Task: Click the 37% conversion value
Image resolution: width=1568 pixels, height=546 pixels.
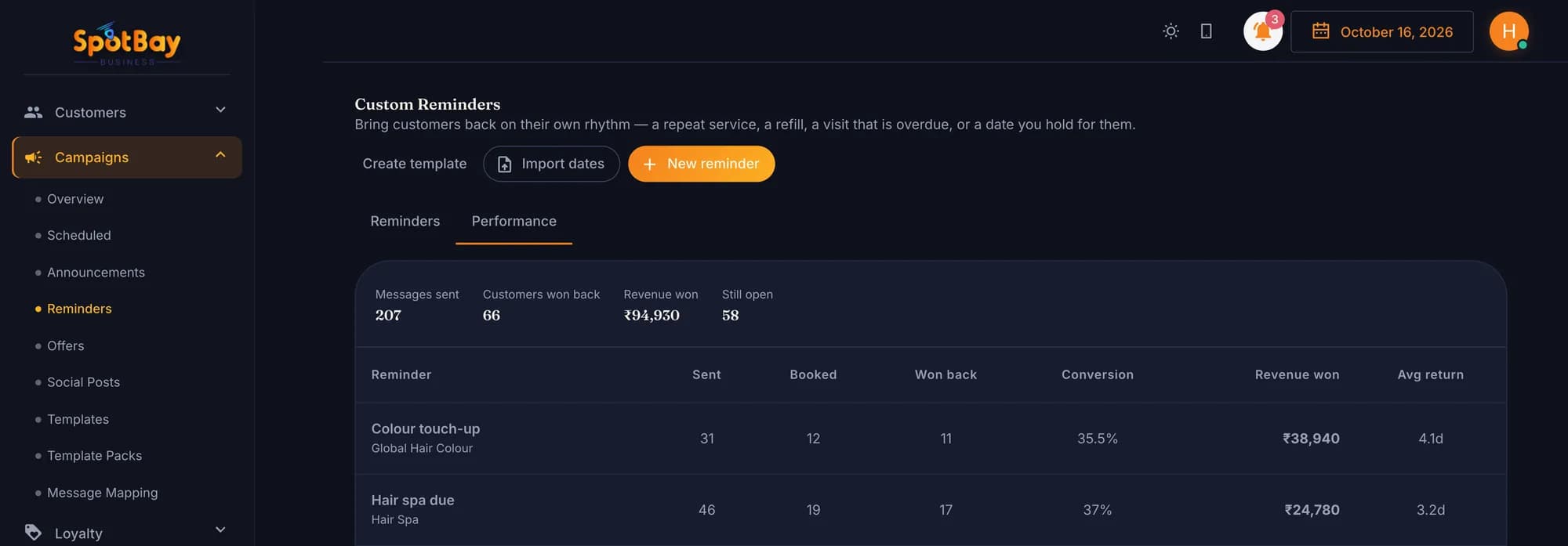Action: pyautogui.click(x=1097, y=510)
